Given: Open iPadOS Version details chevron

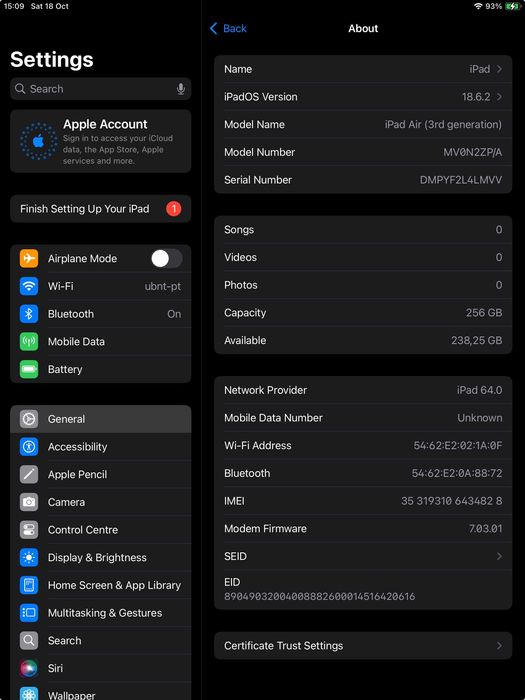Looking at the screenshot, I should pos(499,97).
